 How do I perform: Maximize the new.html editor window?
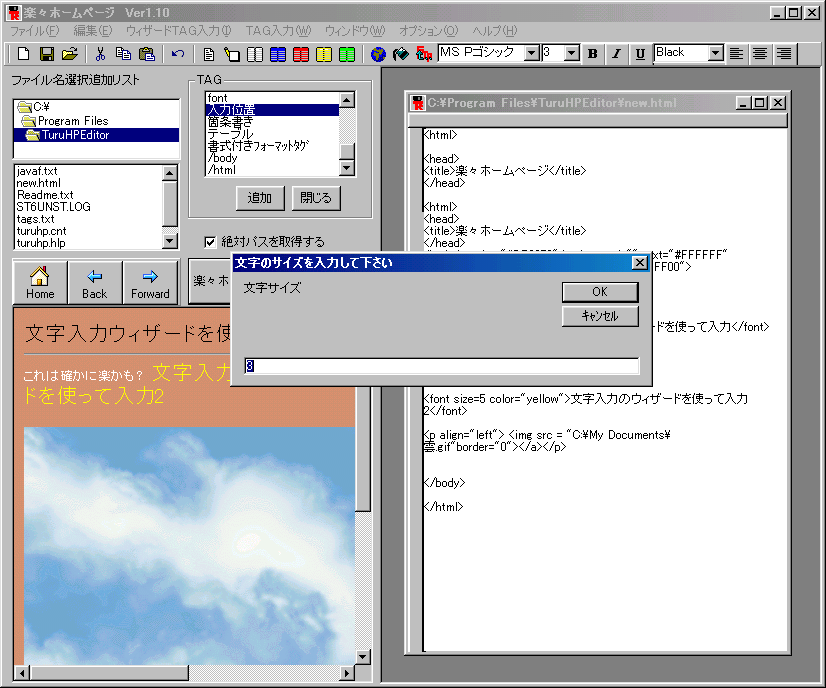click(760, 103)
